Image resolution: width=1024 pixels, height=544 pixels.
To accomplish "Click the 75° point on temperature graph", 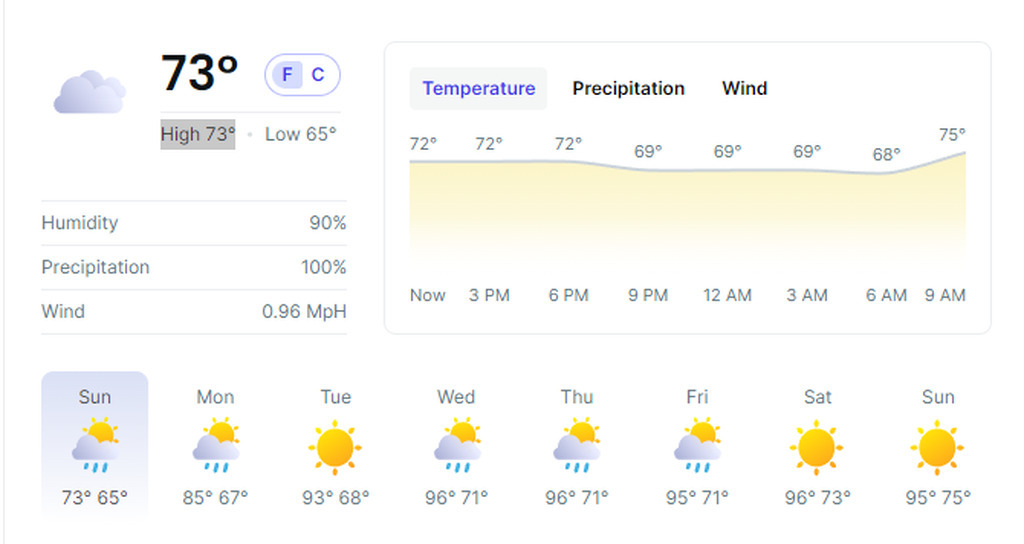I will pyautogui.click(x=952, y=135).
